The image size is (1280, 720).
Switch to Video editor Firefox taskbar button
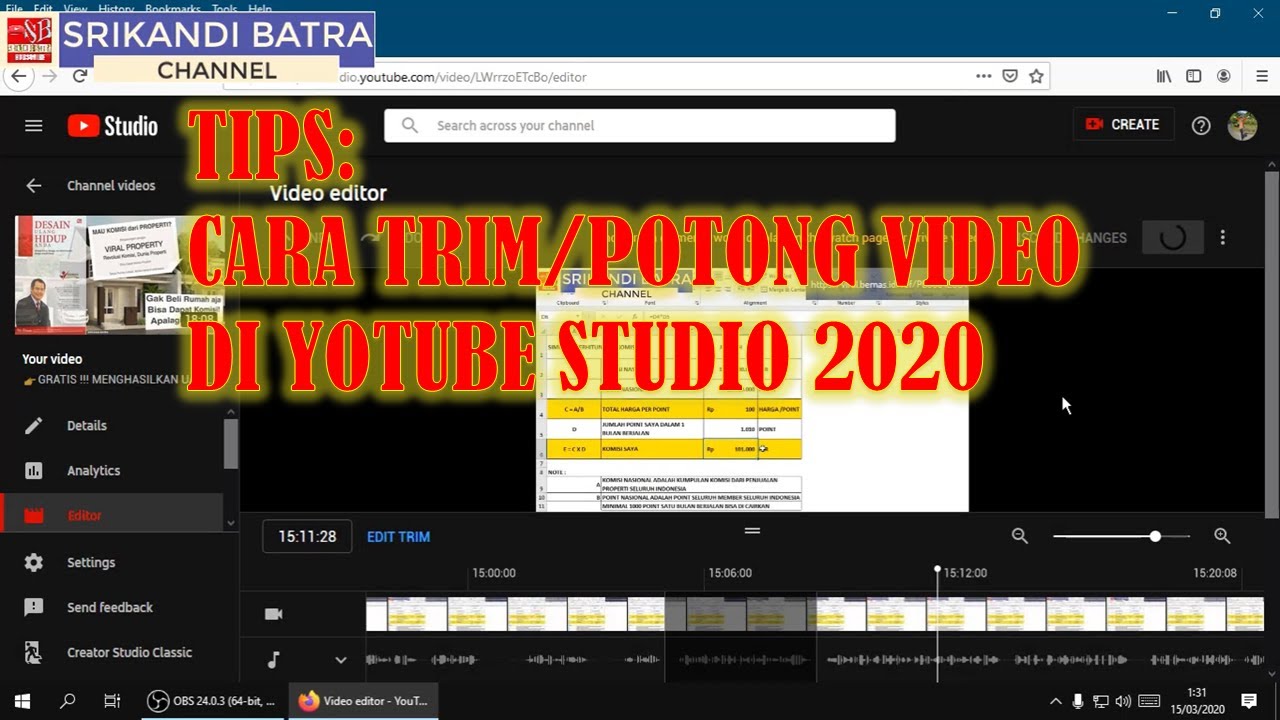[364, 701]
